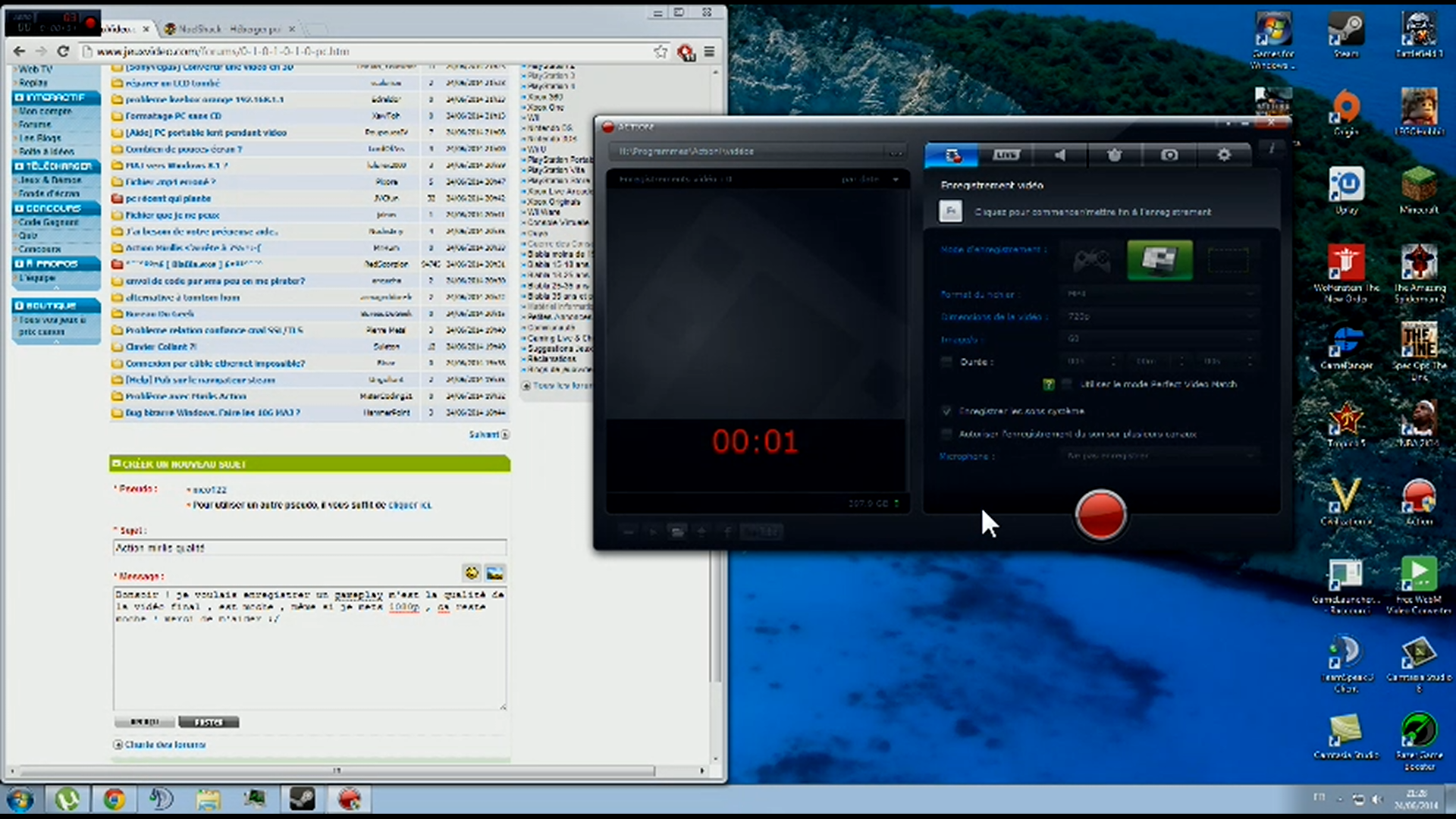Screen dimensions: 1456x819
Task: Click the browse folder ellipsis button
Action: (896, 152)
